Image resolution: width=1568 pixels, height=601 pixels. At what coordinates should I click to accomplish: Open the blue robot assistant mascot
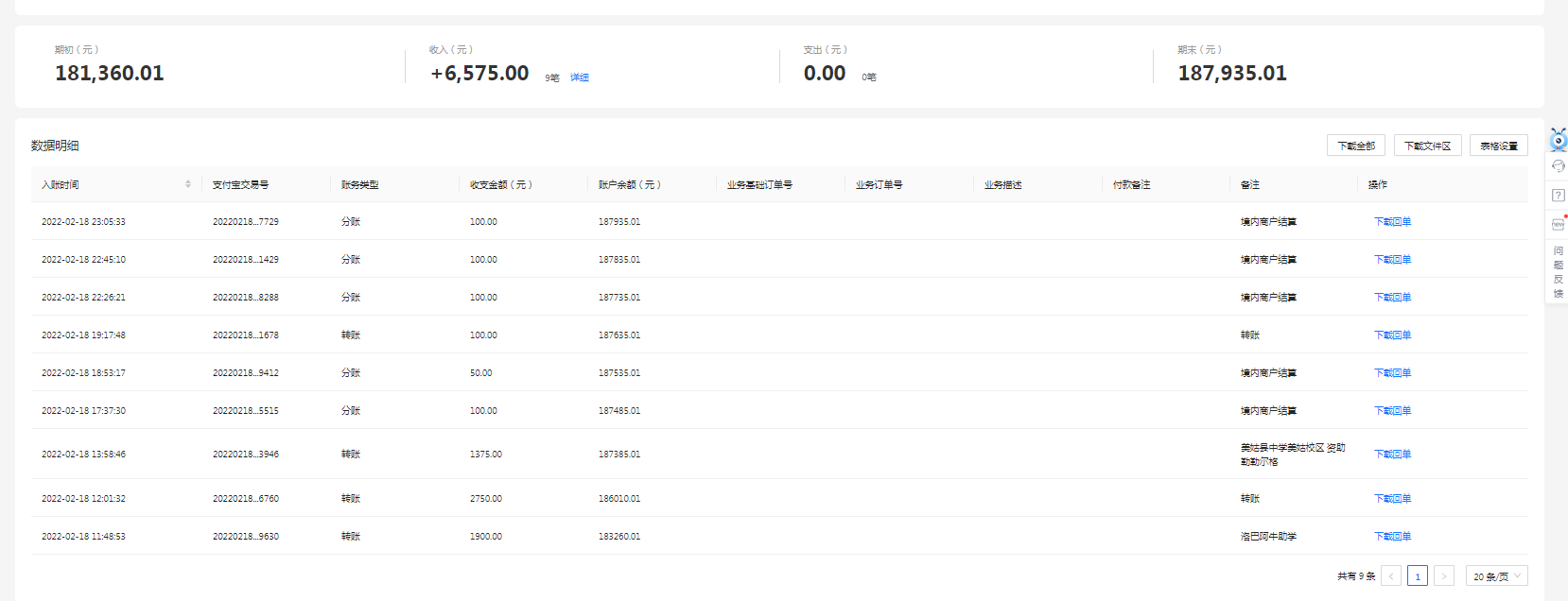(x=1558, y=140)
